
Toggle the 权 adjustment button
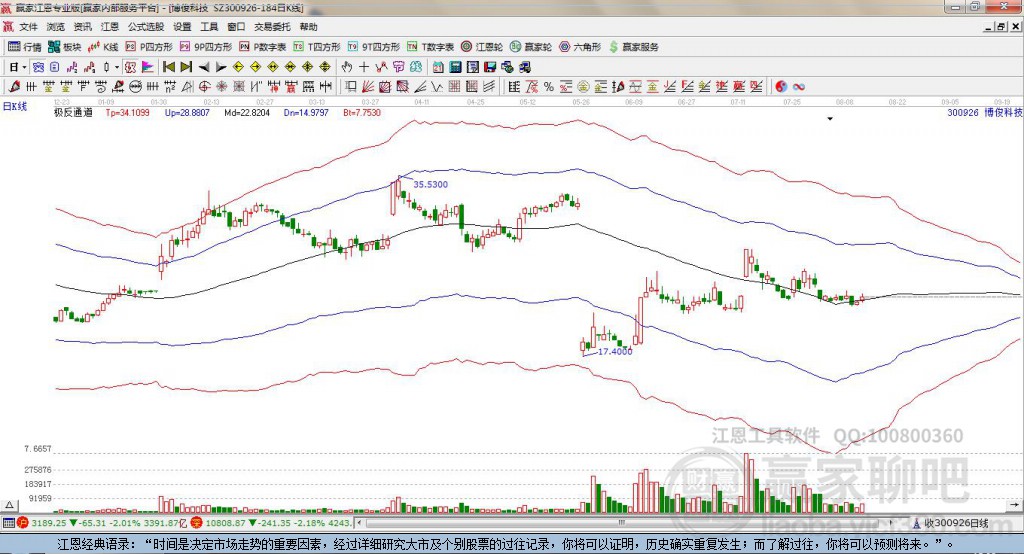pos(130,67)
